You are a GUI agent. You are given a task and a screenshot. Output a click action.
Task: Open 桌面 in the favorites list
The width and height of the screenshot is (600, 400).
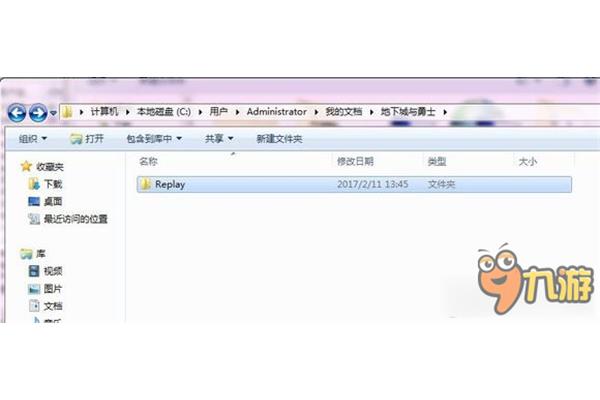(53, 201)
